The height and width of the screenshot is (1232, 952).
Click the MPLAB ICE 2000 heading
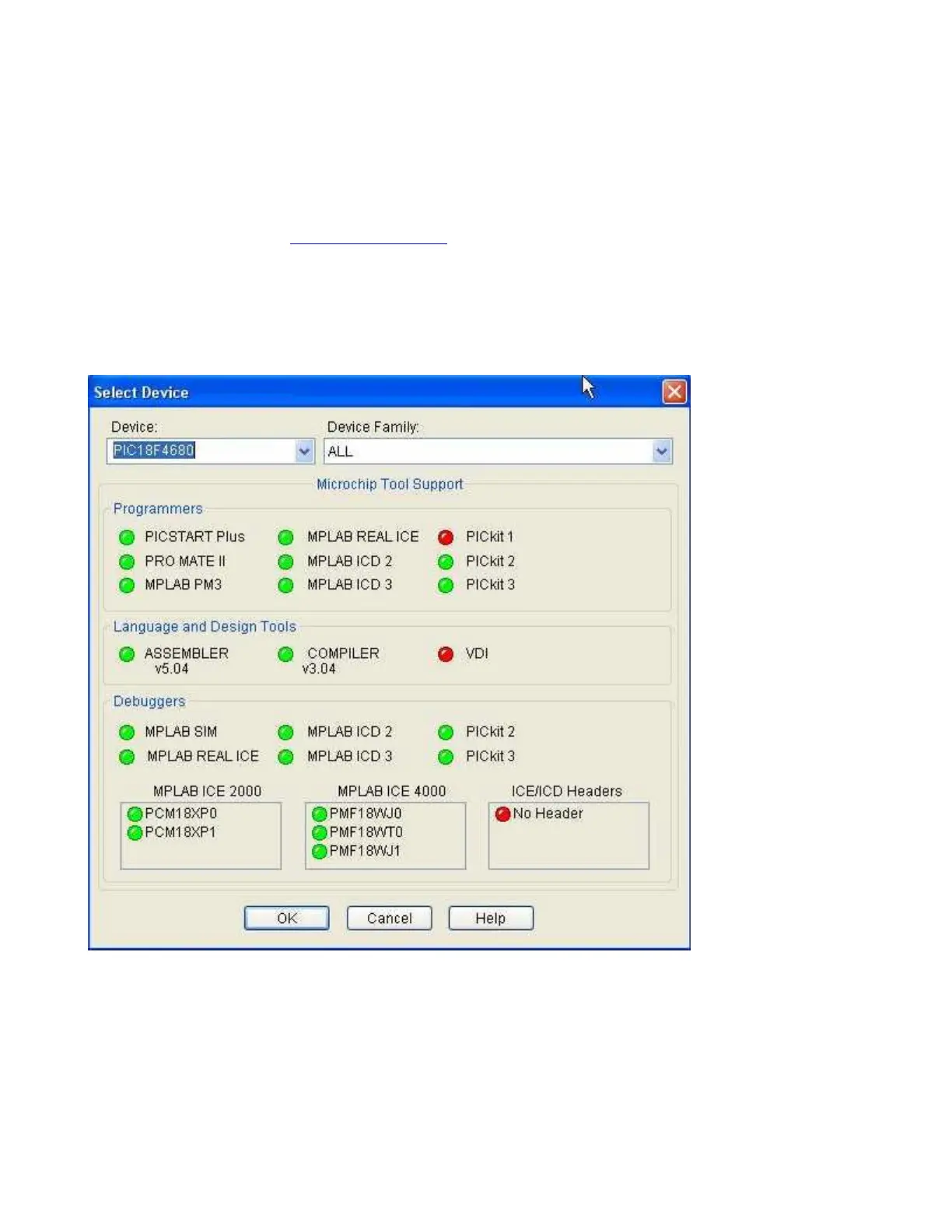[207, 792]
